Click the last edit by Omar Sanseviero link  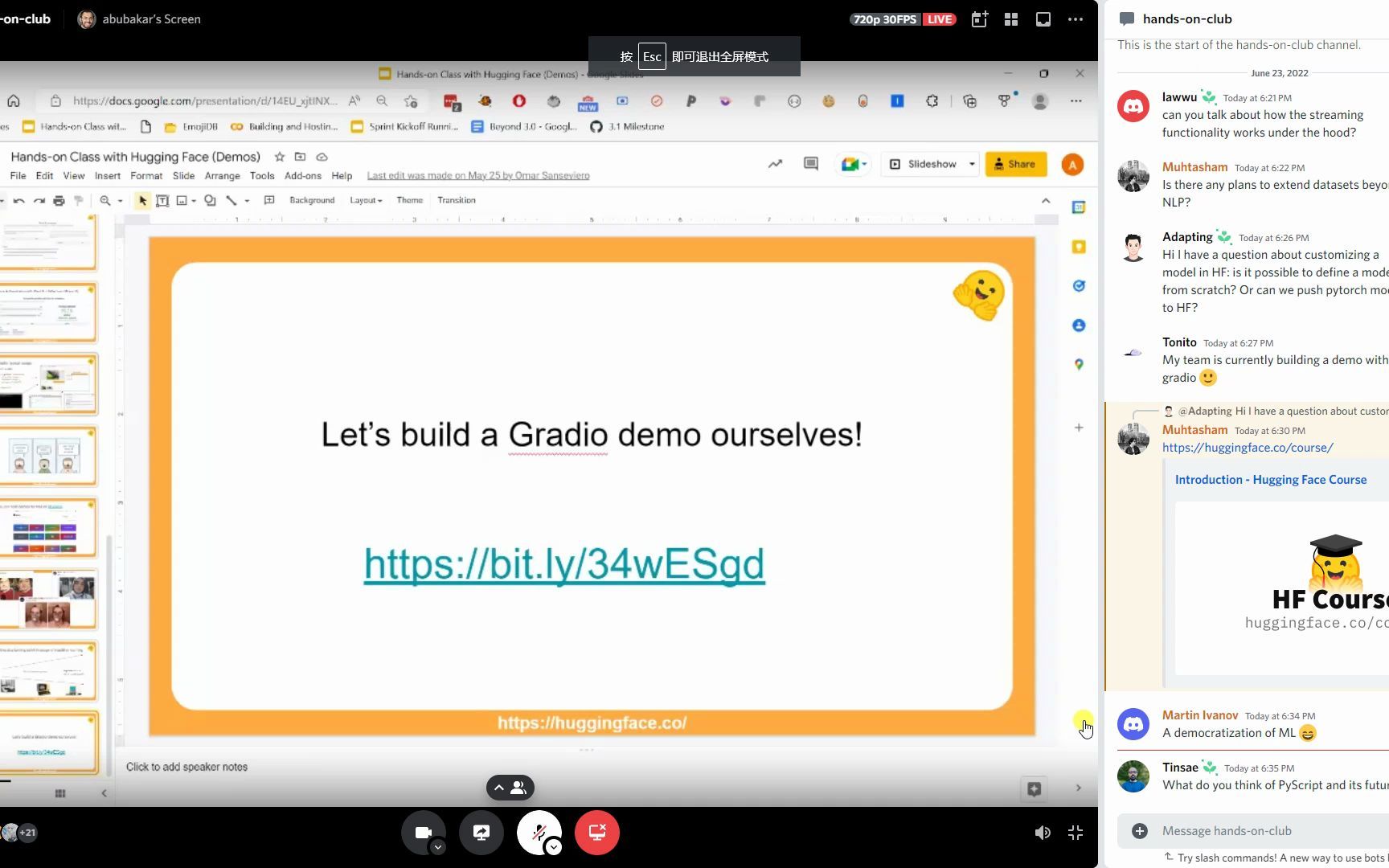click(478, 176)
